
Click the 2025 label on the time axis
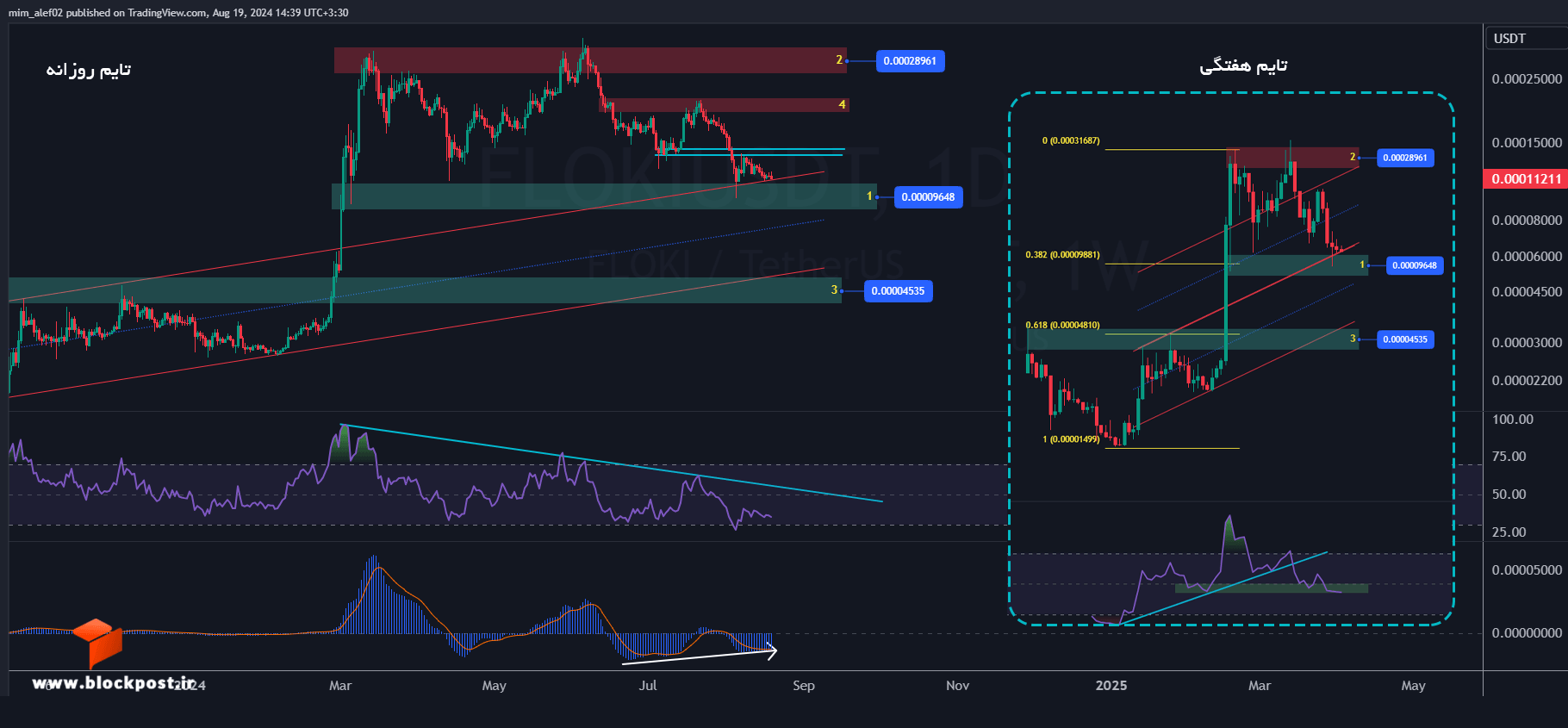click(x=1111, y=686)
